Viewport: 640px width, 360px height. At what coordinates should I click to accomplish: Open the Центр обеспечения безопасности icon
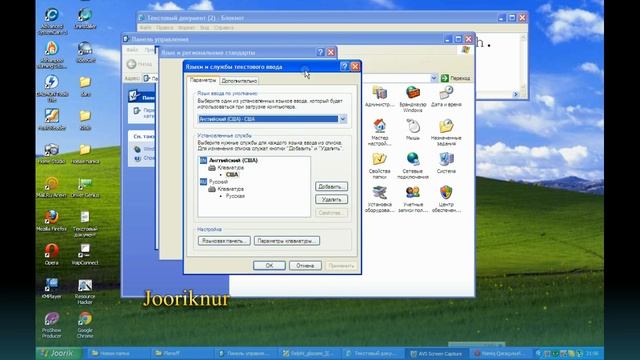tap(446, 199)
